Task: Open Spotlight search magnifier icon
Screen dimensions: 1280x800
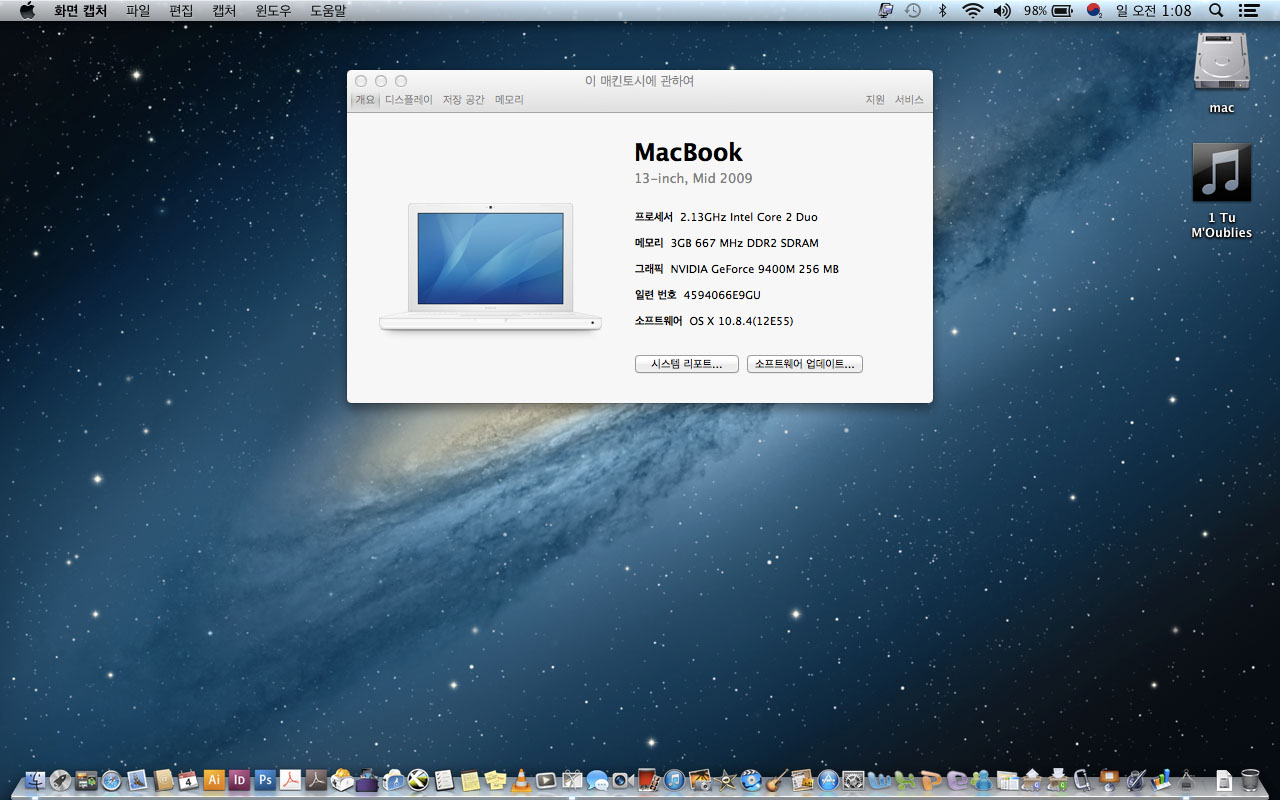Action: coord(1216,10)
